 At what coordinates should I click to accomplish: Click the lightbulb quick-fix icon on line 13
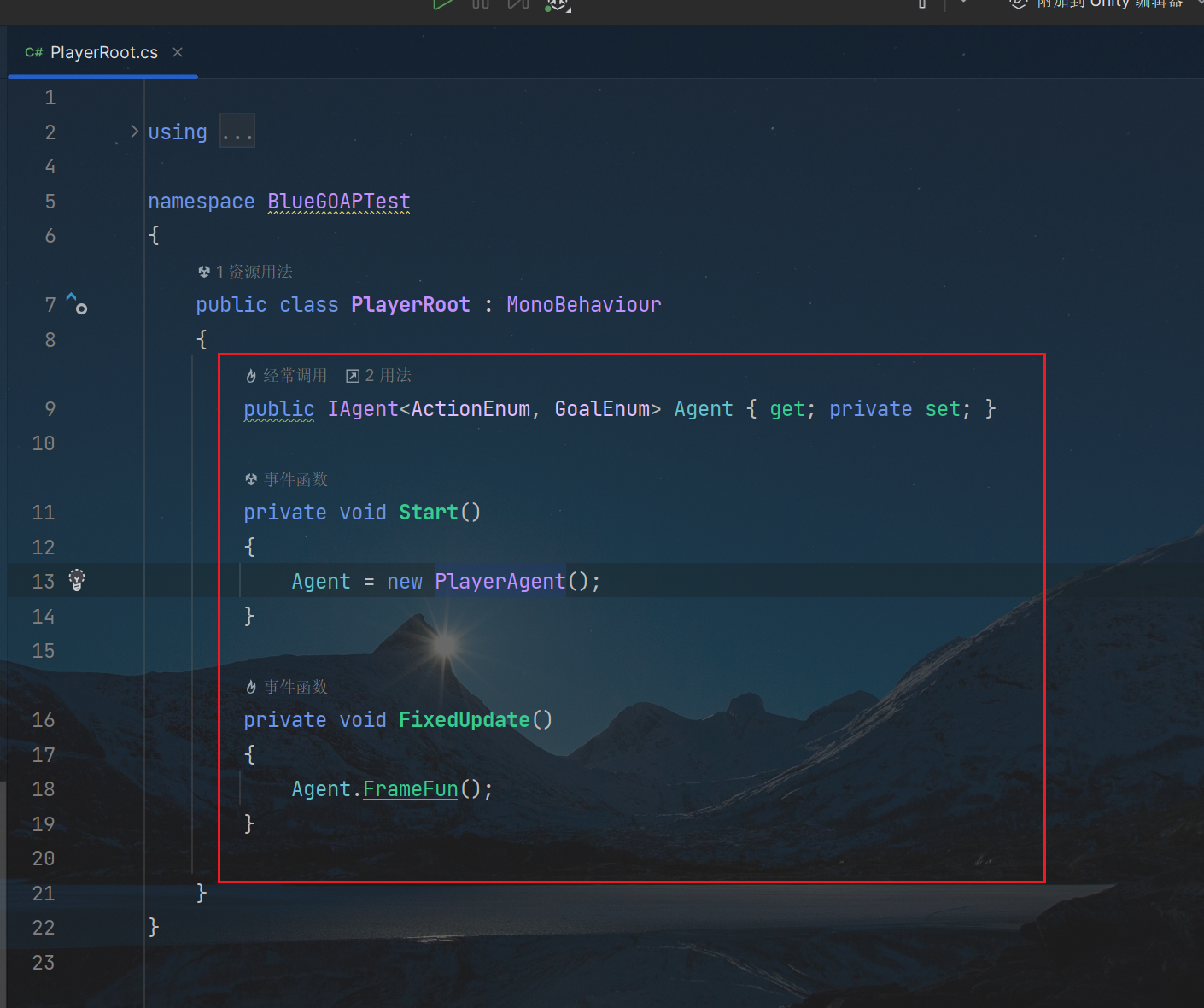77,580
